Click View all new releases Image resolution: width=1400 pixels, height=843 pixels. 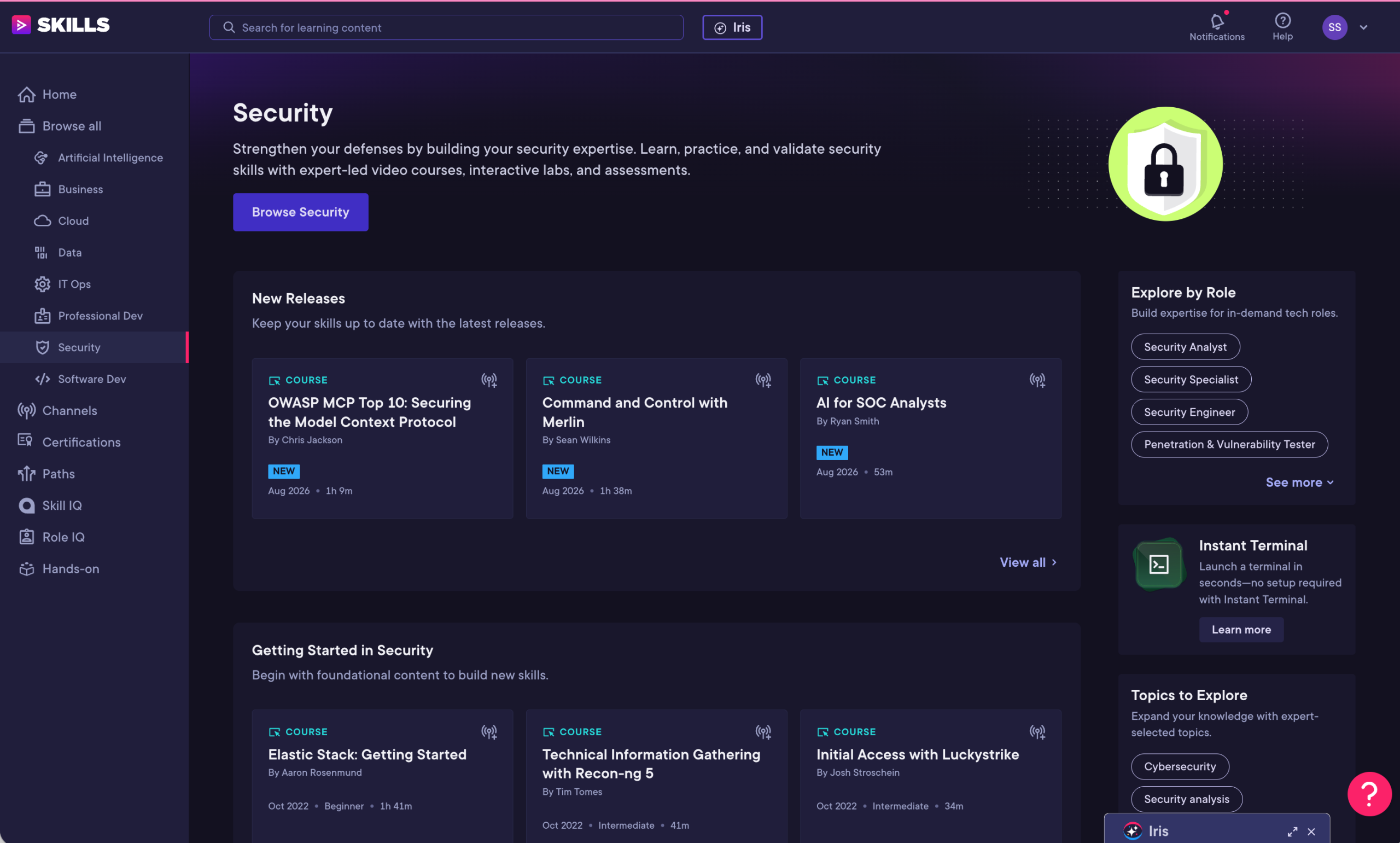coord(1028,562)
